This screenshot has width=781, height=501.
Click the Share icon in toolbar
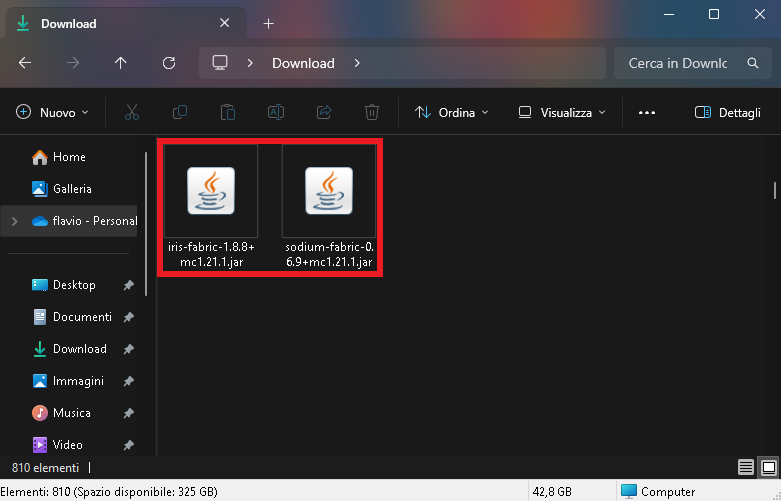click(x=324, y=113)
